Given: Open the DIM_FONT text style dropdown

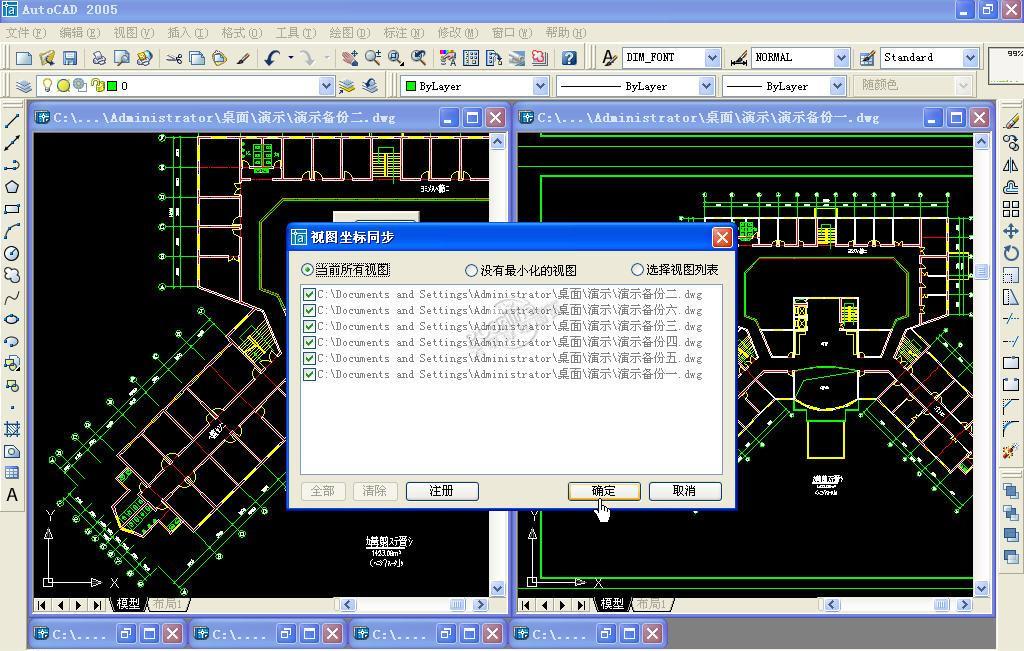Looking at the screenshot, I should coord(712,58).
